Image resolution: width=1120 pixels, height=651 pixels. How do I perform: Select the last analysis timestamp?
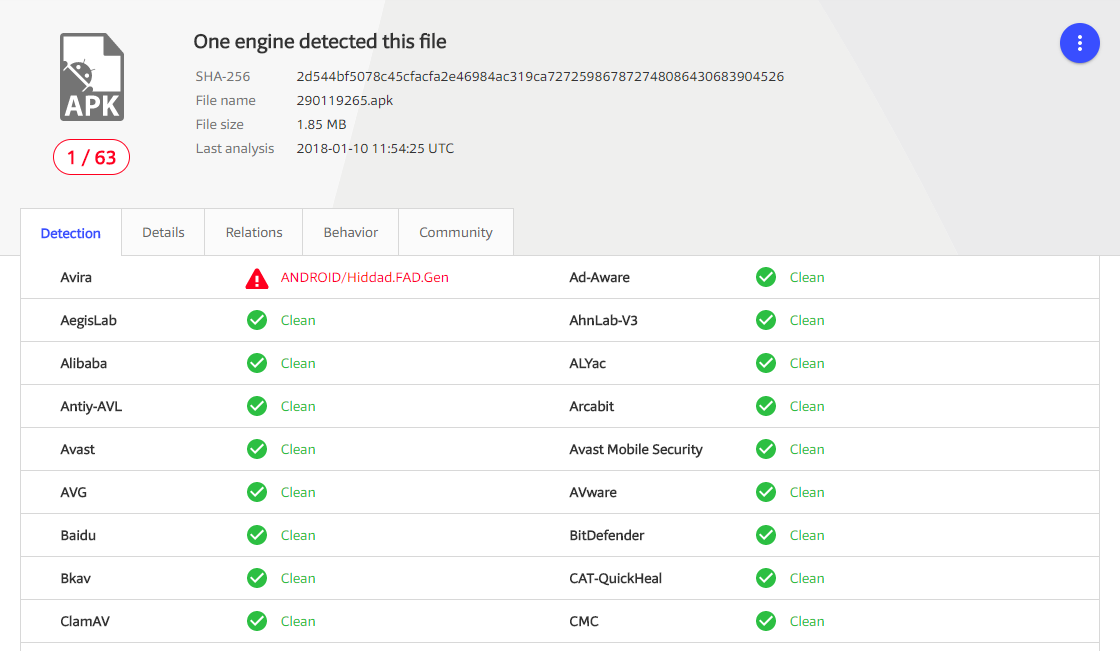[375, 149]
